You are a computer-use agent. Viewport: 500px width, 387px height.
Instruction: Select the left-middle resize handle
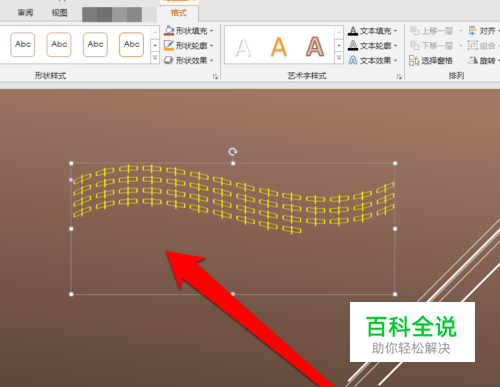(x=71, y=229)
